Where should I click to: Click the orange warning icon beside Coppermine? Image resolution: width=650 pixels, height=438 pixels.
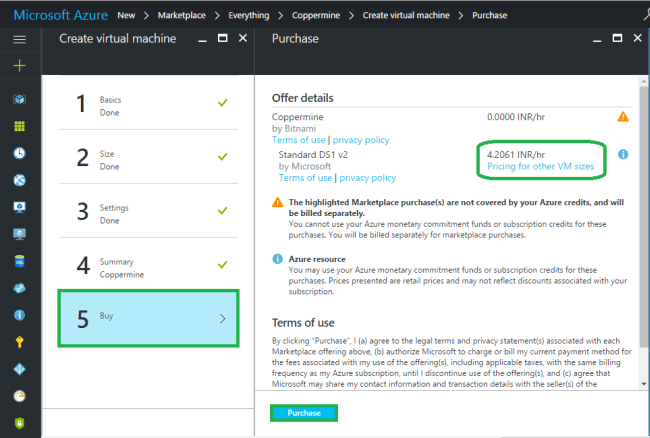coord(623,117)
